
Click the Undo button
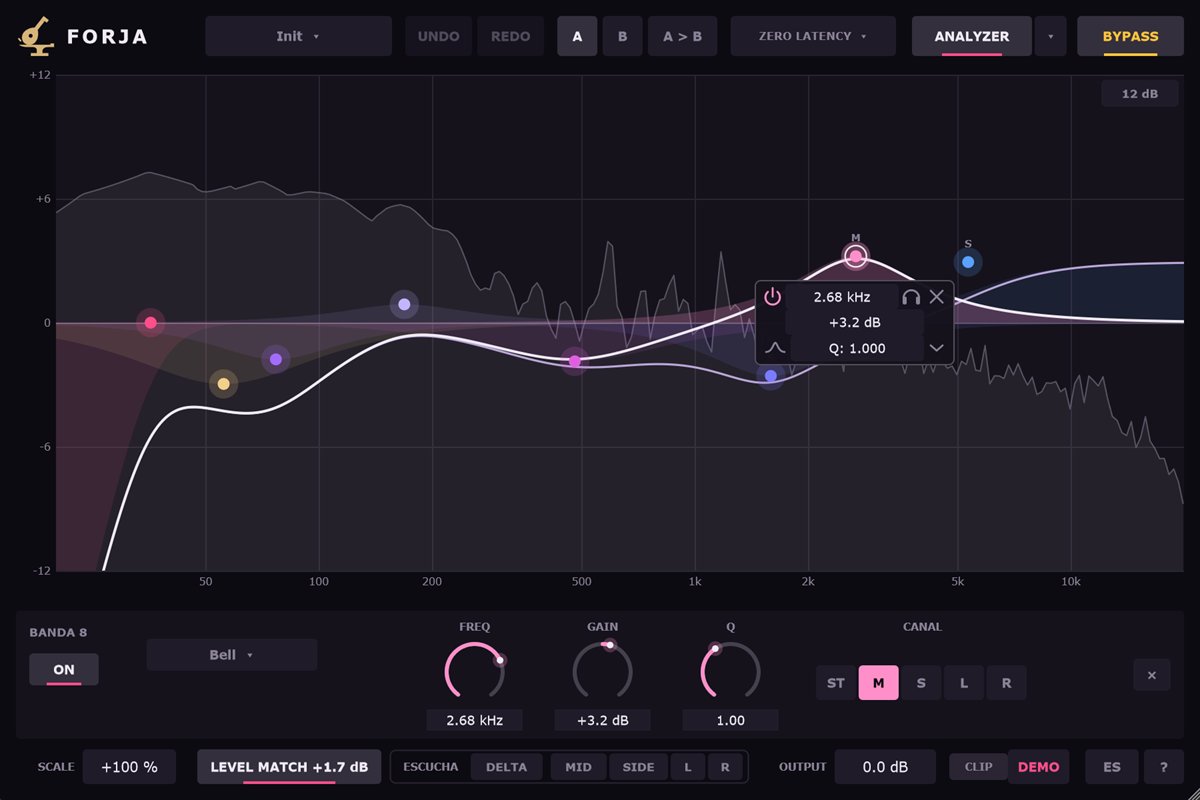tap(438, 36)
